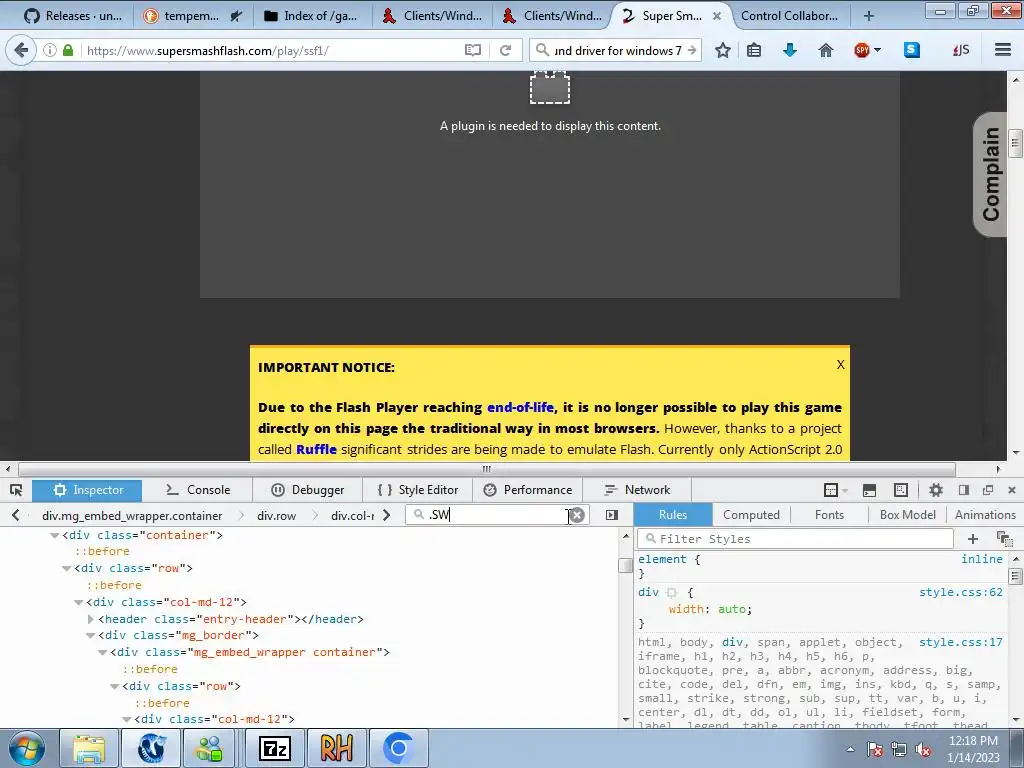Expand the header entry-header node
This screenshot has width=1024, height=768.
pos(91,619)
